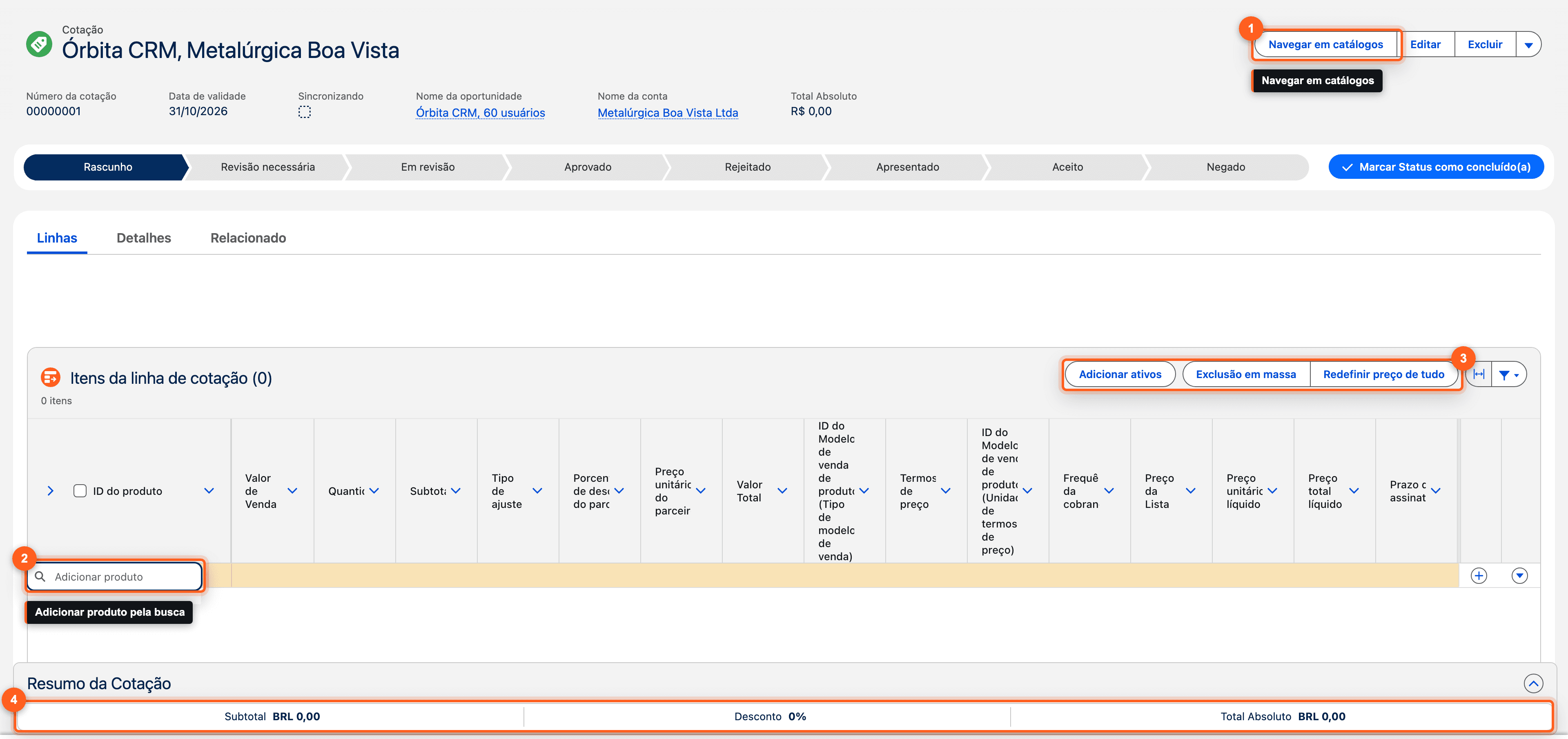
Task: Select the Revisão necessária stage
Action: [x=268, y=167]
